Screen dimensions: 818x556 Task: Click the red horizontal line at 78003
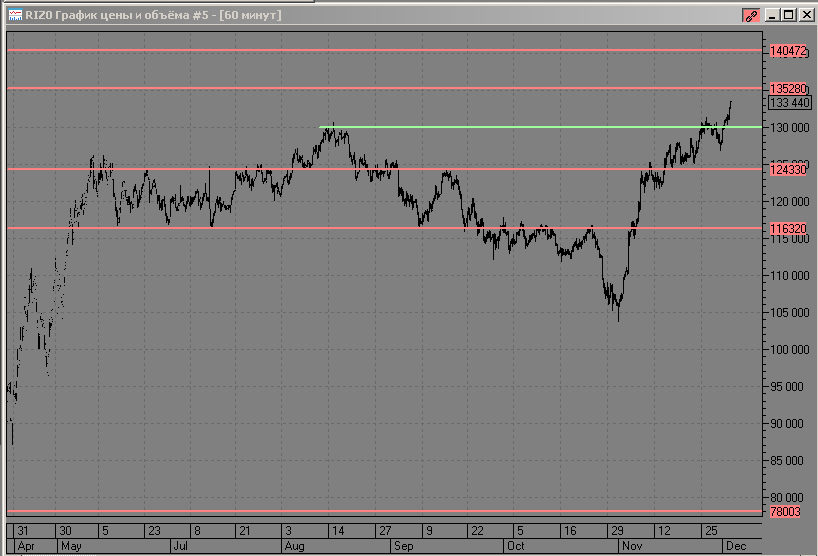tap(384, 511)
